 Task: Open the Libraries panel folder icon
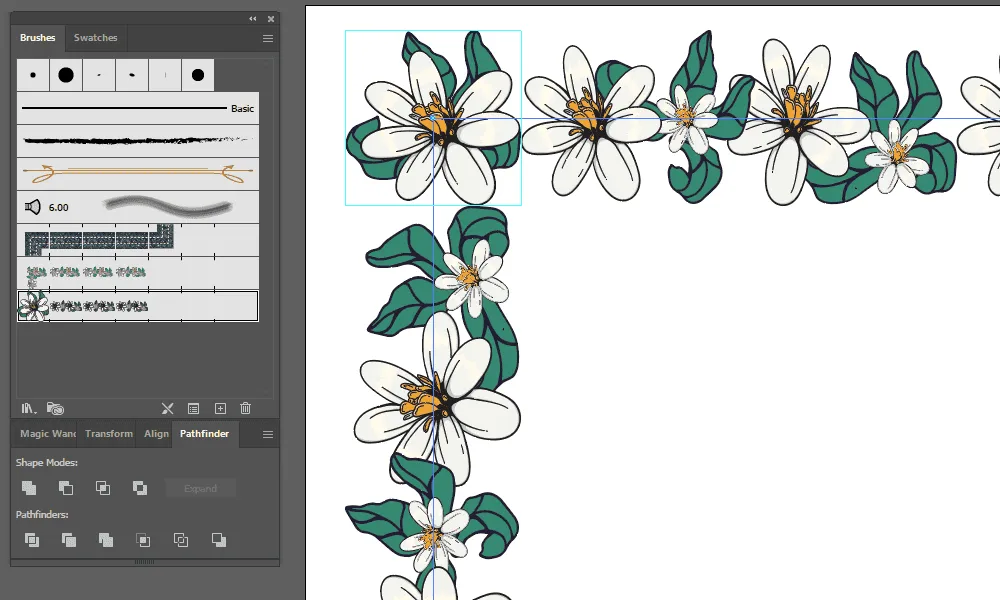tap(55, 408)
